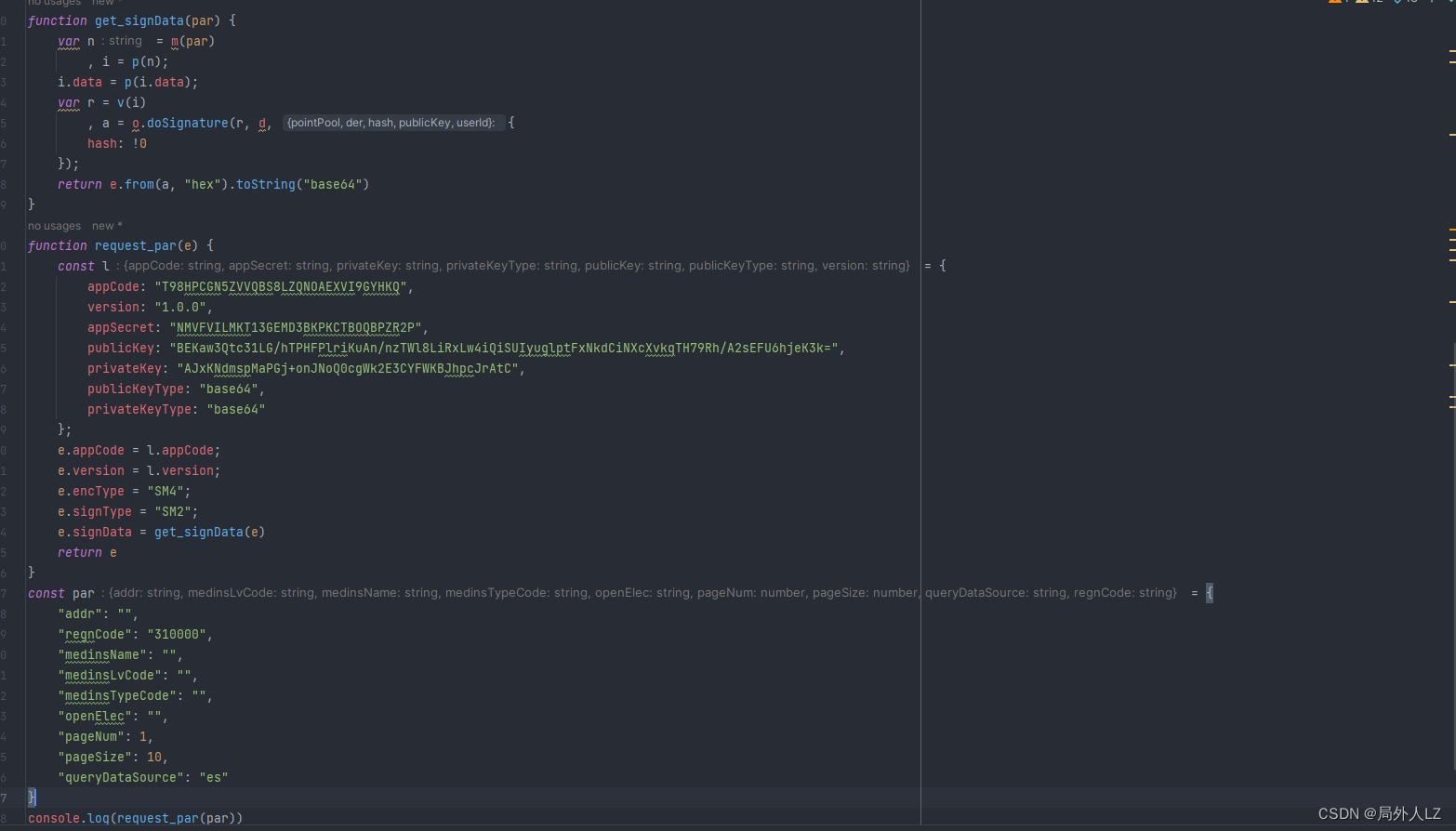The height and width of the screenshot is (831, 1456).
Task: Click the doSignature method call
Action: [x=188, y=123]
